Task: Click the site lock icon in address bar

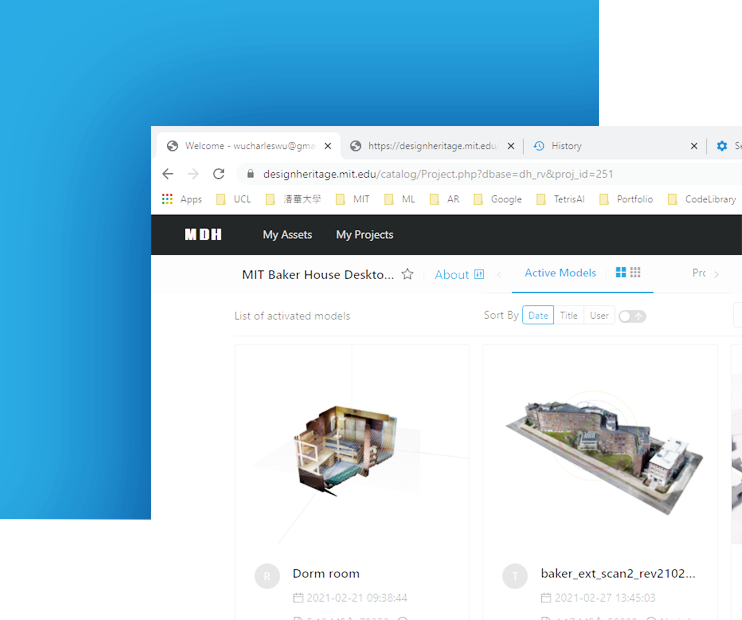Action: point(251,173)
